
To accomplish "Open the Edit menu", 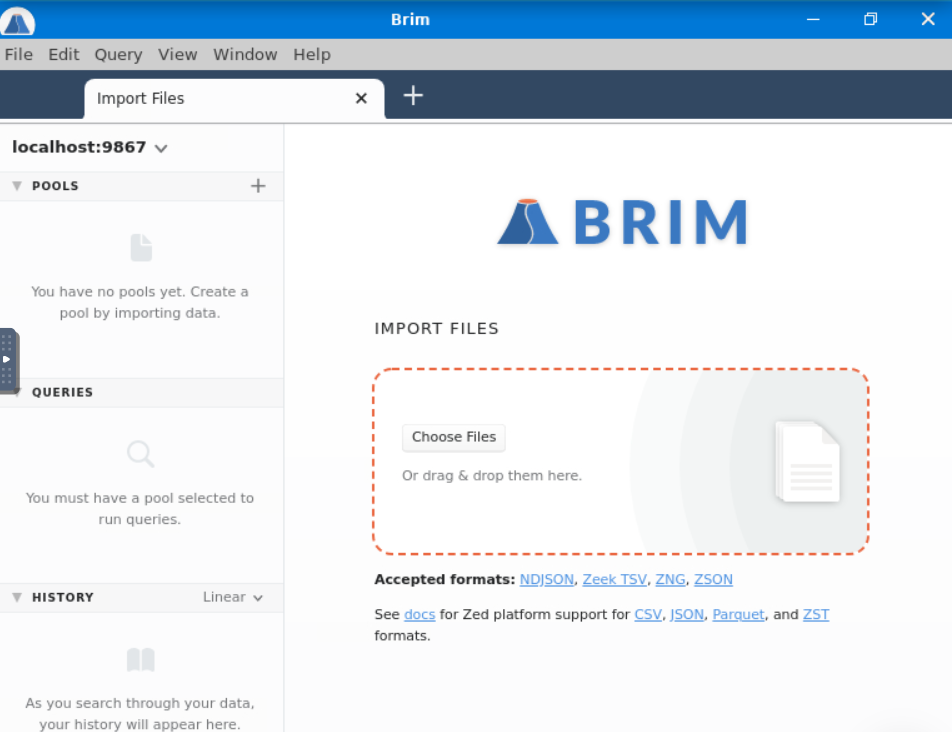I will (x=64, y=55).
